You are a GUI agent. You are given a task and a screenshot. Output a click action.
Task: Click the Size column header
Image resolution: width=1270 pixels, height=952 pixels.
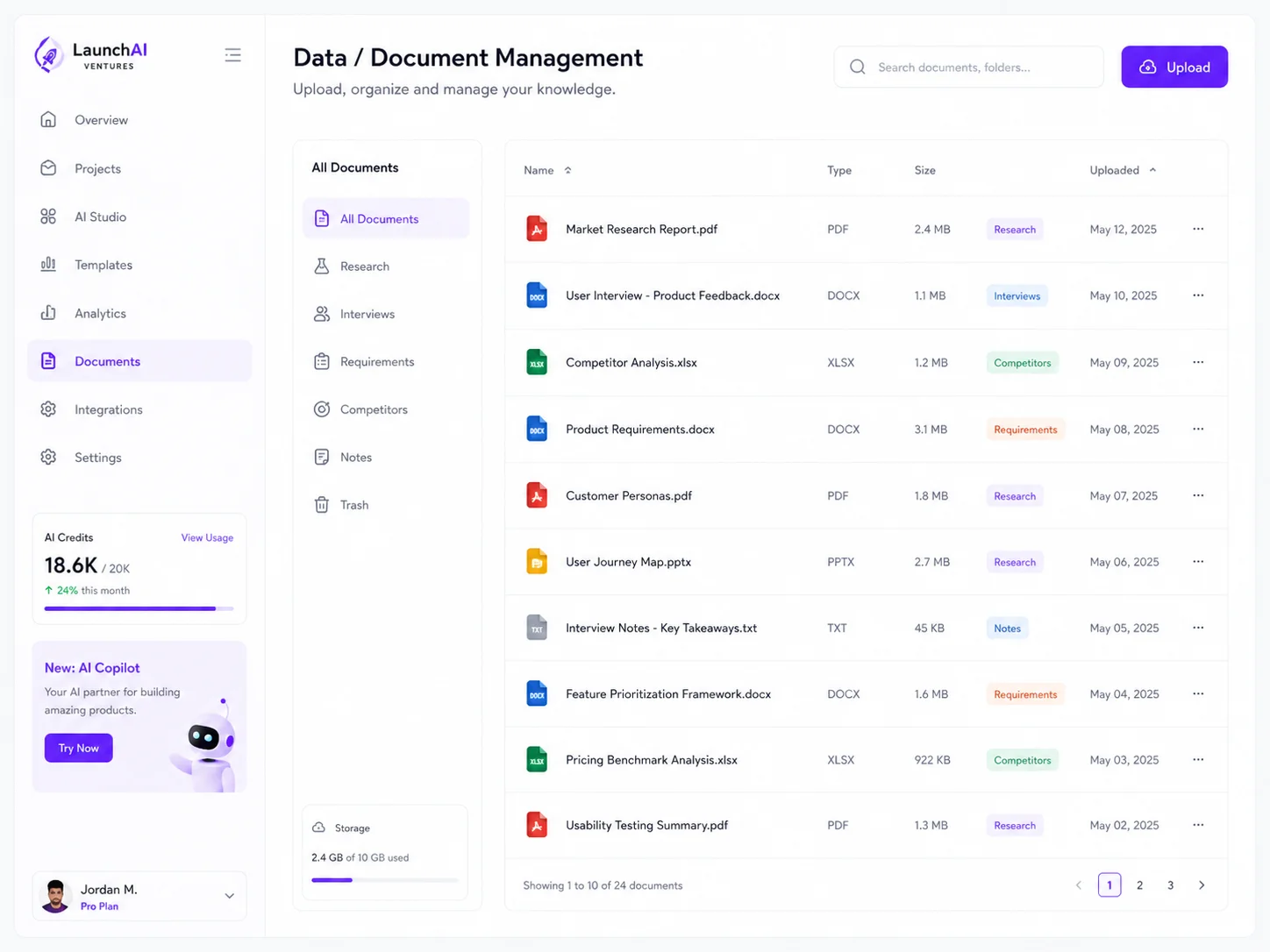(x=925, y=170)
